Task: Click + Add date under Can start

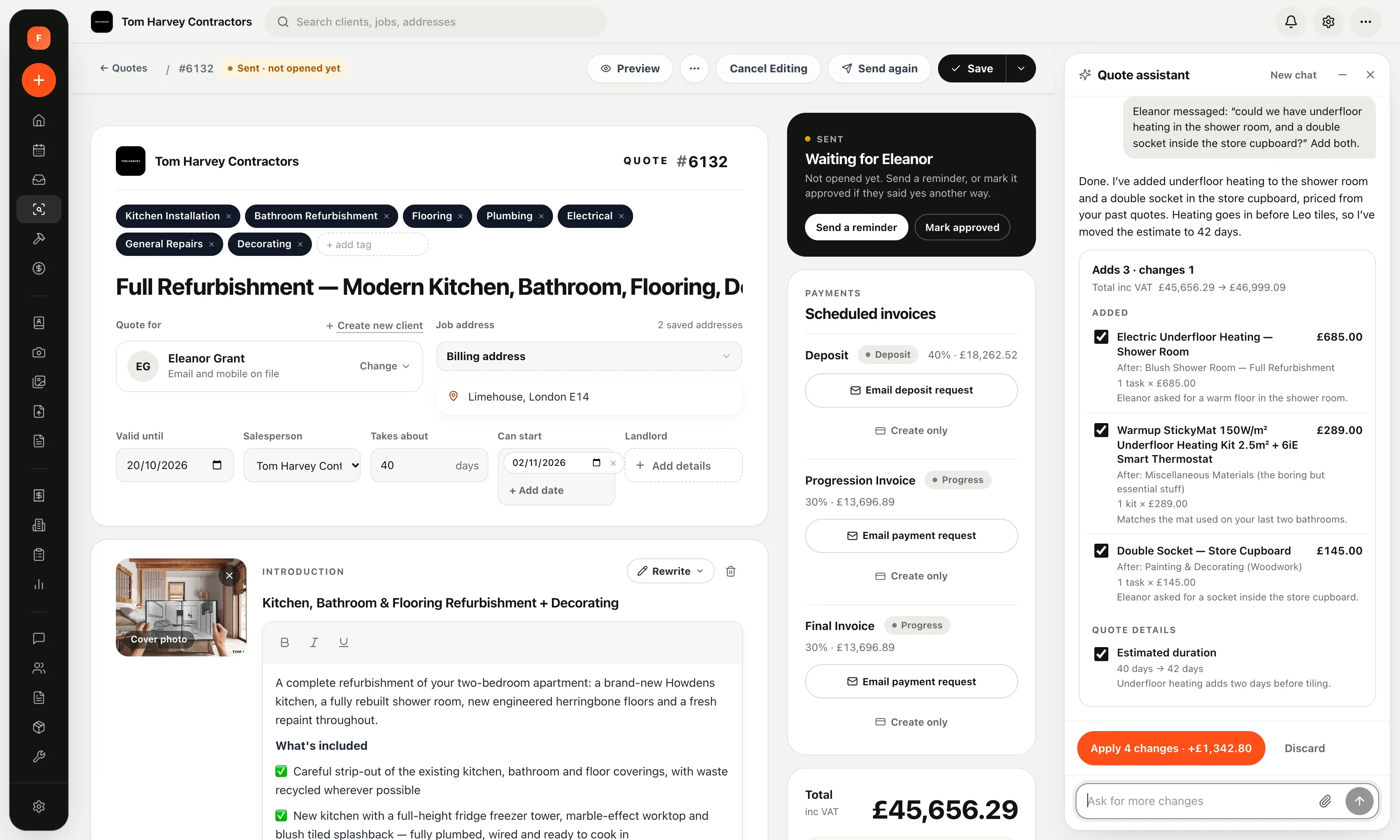Action: click(536, 491)
